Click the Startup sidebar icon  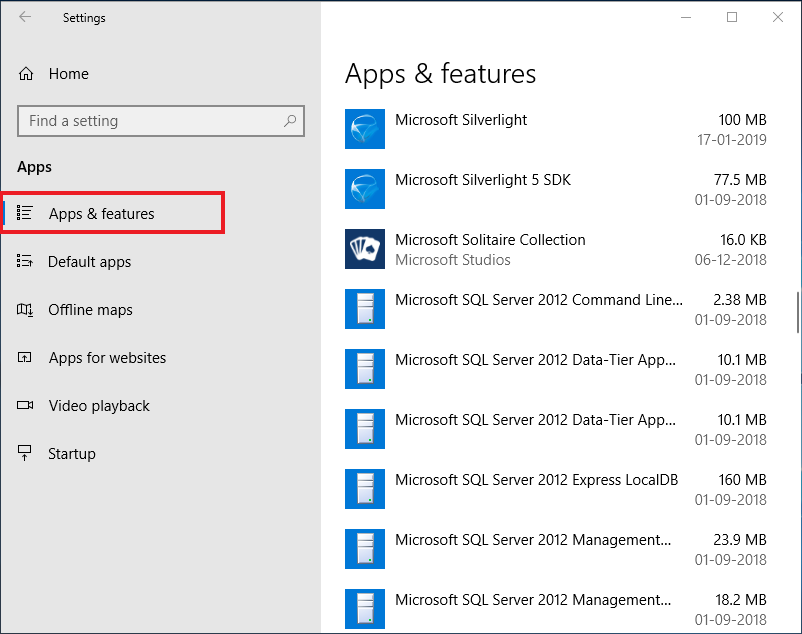click(x=25, y=453)
